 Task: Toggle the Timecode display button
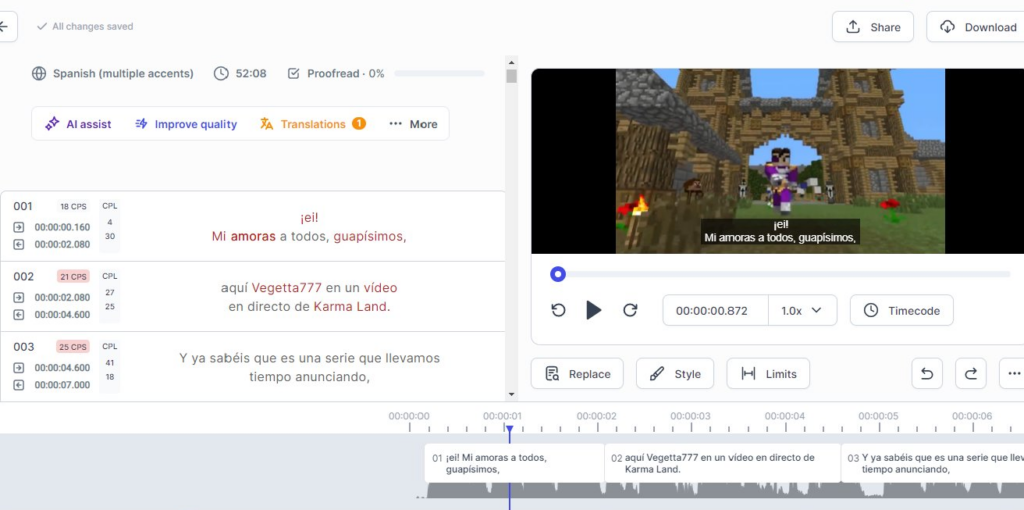pyautogui.click(x=901, y=310)
